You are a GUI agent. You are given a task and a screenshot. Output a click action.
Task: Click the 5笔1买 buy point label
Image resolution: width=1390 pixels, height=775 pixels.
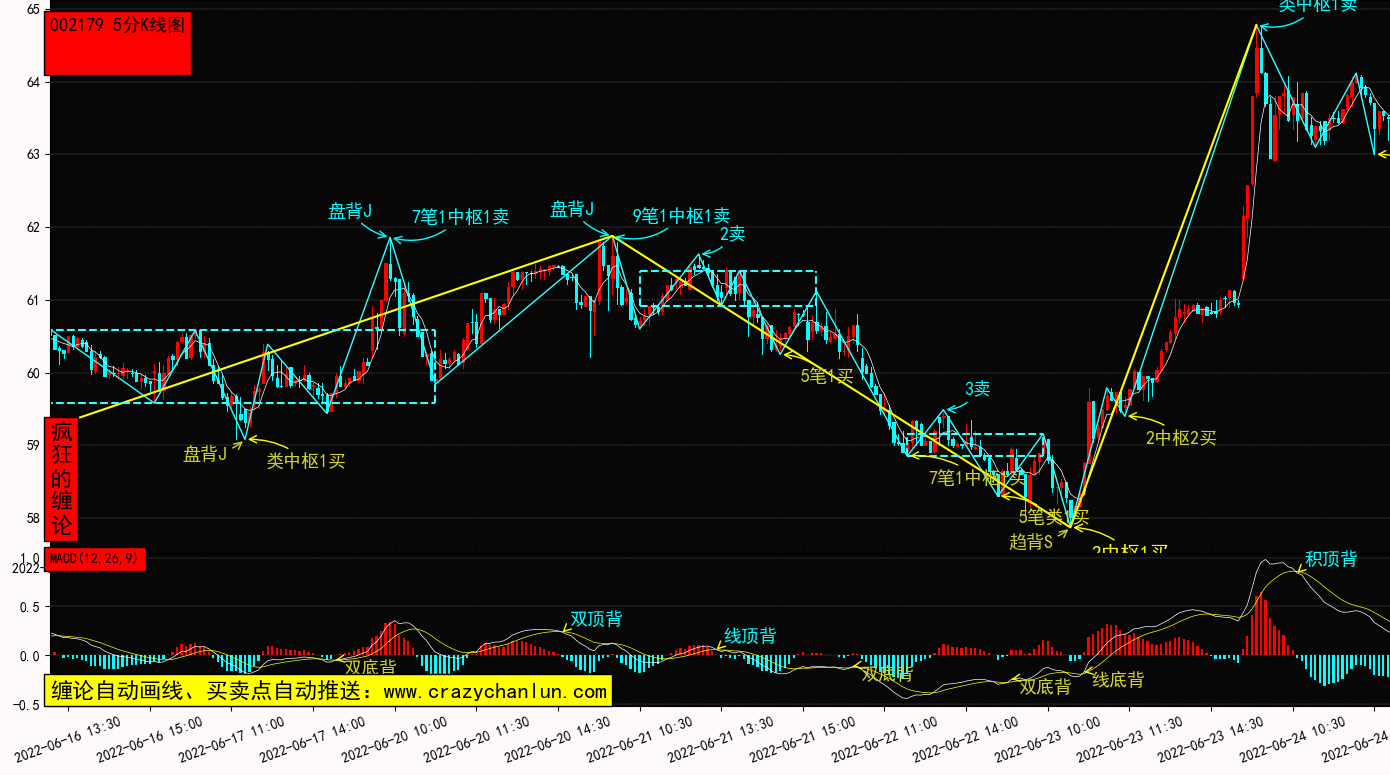point(827,376)
